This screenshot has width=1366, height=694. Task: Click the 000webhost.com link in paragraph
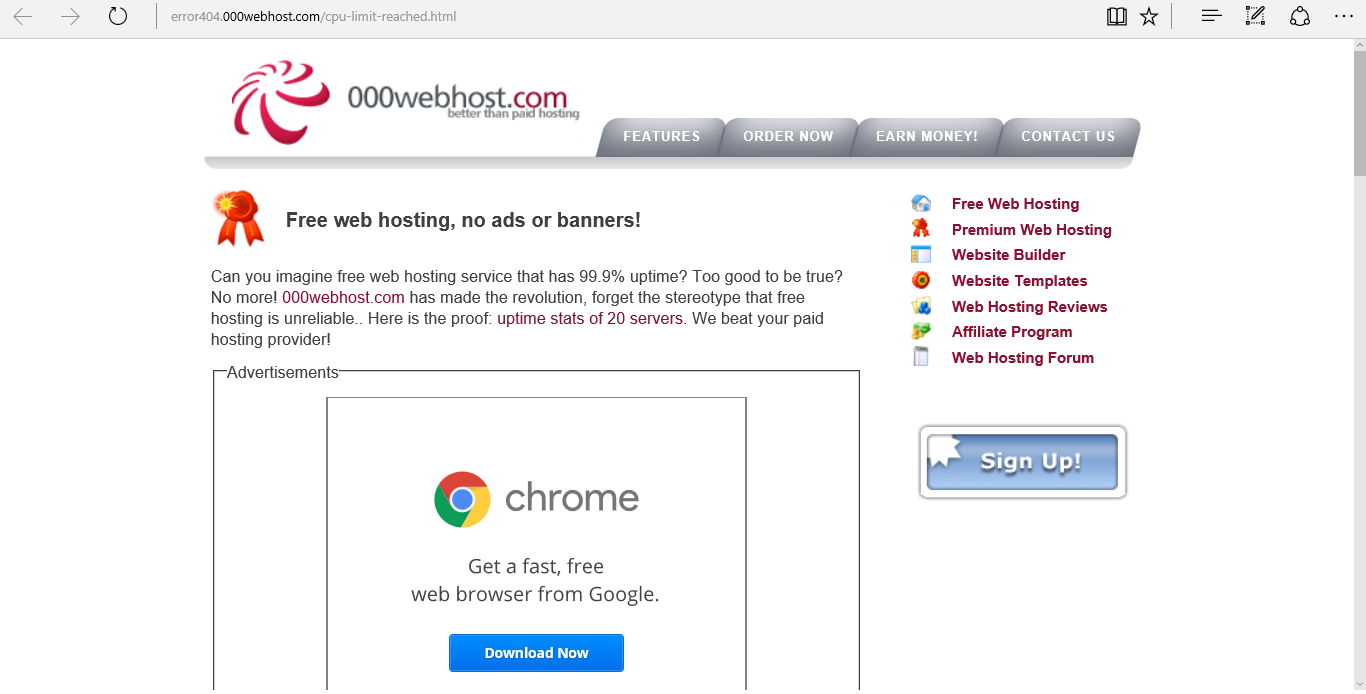coord(343,298)
